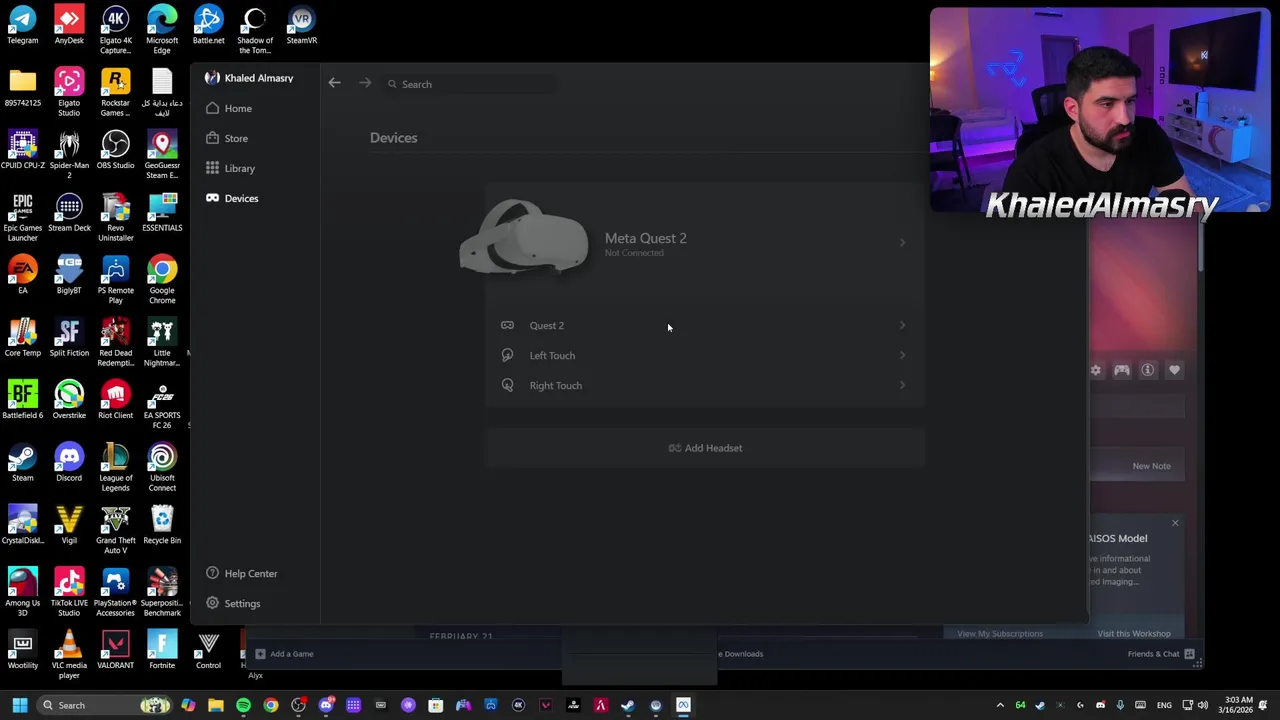Screen dimensions: 1280x720
Task: Click the Steam controller icon
Action: pos(1122,370)
